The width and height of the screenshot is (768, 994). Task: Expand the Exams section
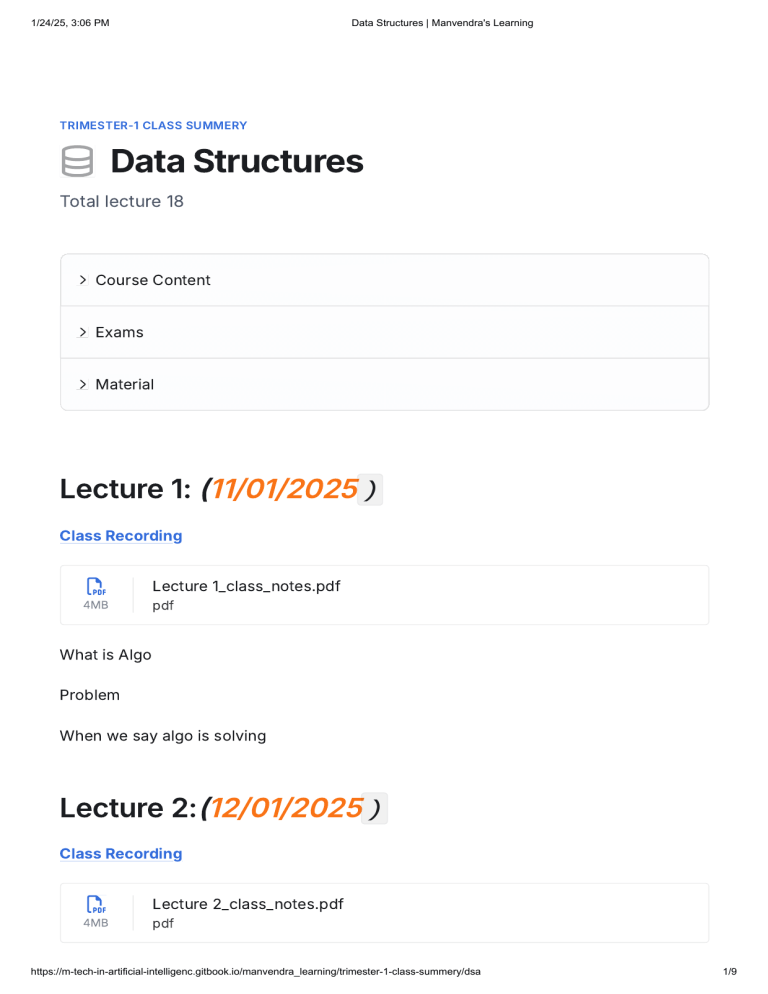(120, 332)
